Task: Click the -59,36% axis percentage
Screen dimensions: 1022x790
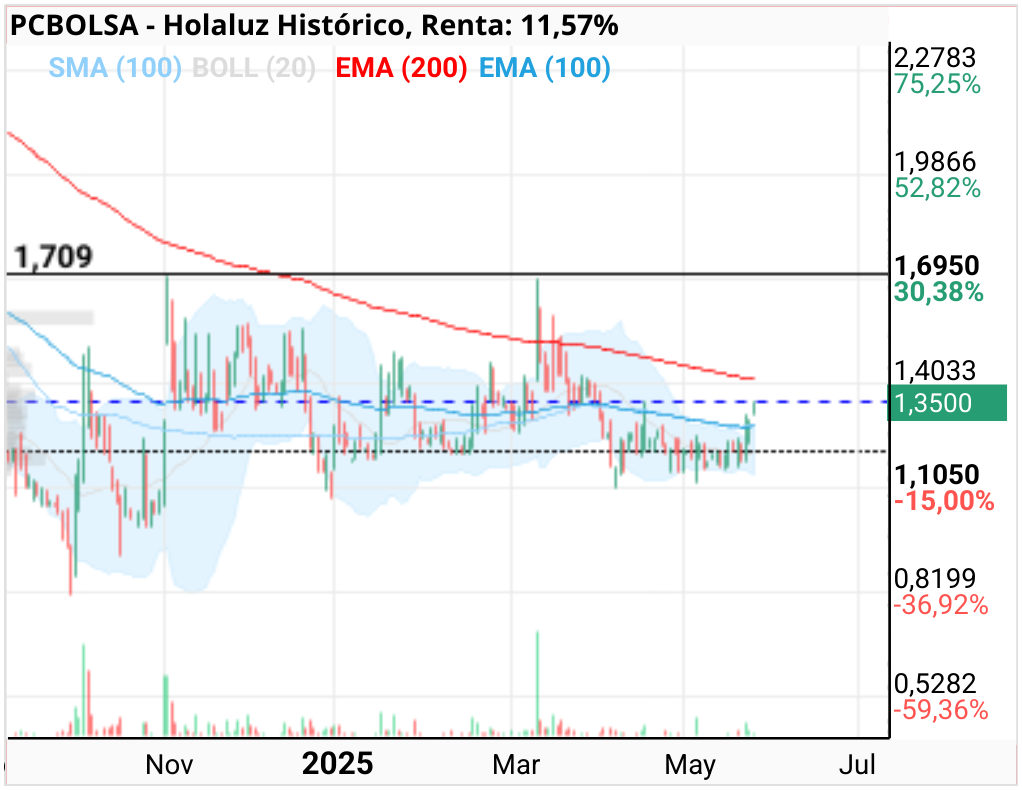Action: [x=941, y=709]
